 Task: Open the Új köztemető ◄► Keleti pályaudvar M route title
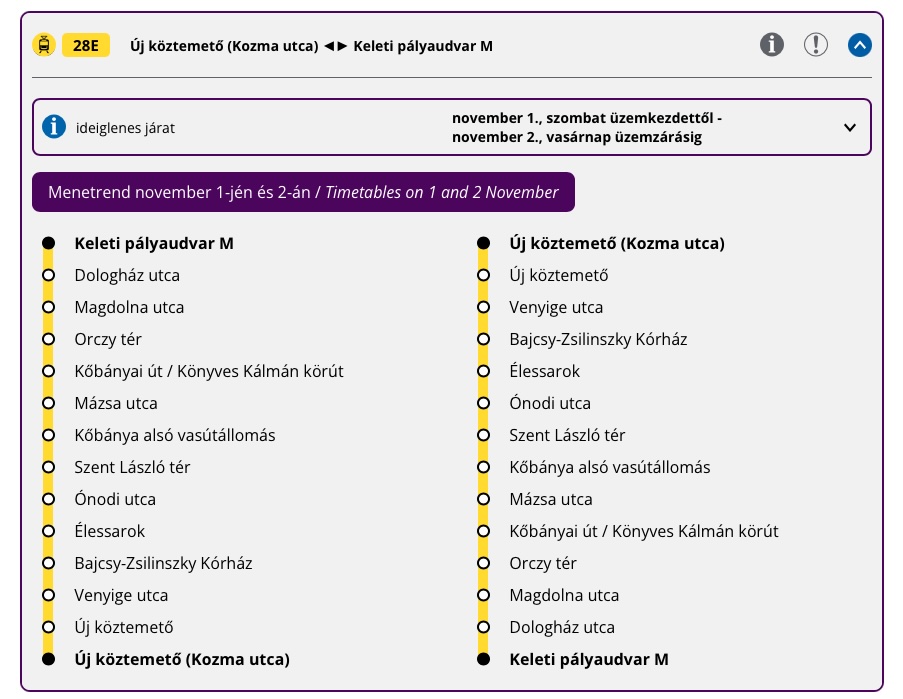311,46
